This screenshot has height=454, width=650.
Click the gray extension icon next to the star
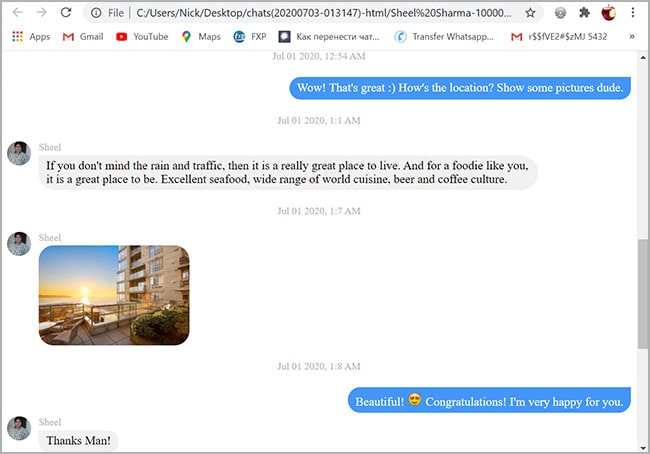(560, 13)
